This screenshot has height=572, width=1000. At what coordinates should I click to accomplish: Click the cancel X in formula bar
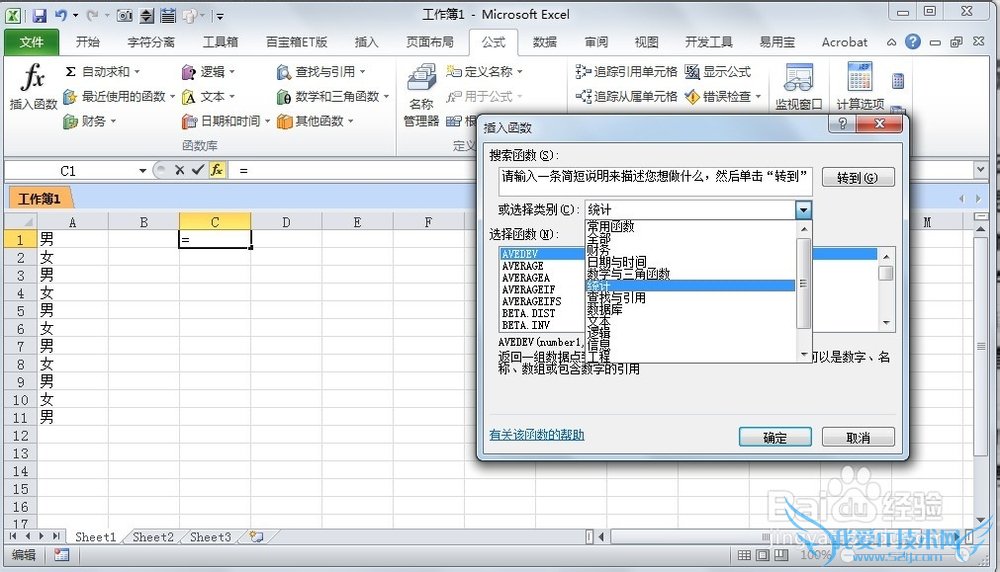coord(180,170)
